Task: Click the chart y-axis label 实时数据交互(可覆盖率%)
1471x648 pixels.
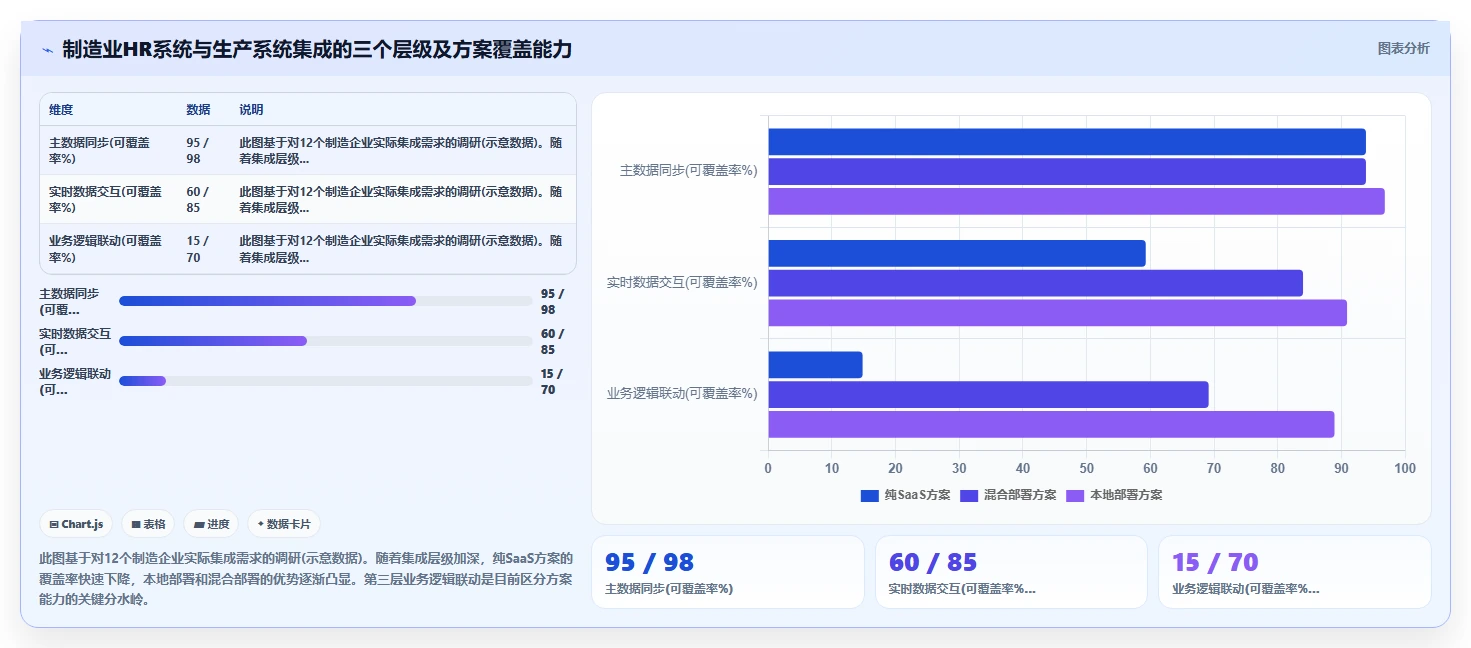Action: (x=682, y=283)
